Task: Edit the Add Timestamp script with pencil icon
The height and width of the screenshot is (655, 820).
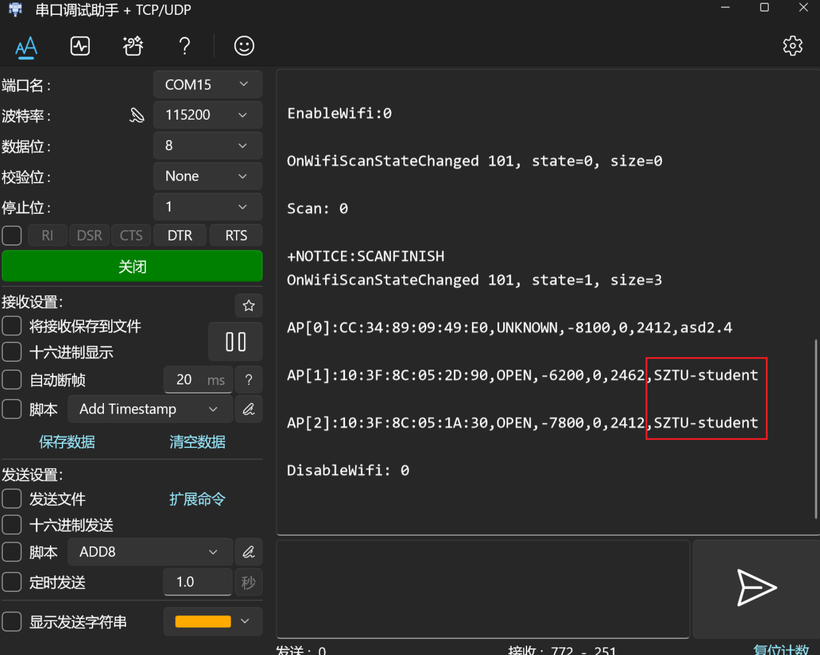Action: (248, 409)
